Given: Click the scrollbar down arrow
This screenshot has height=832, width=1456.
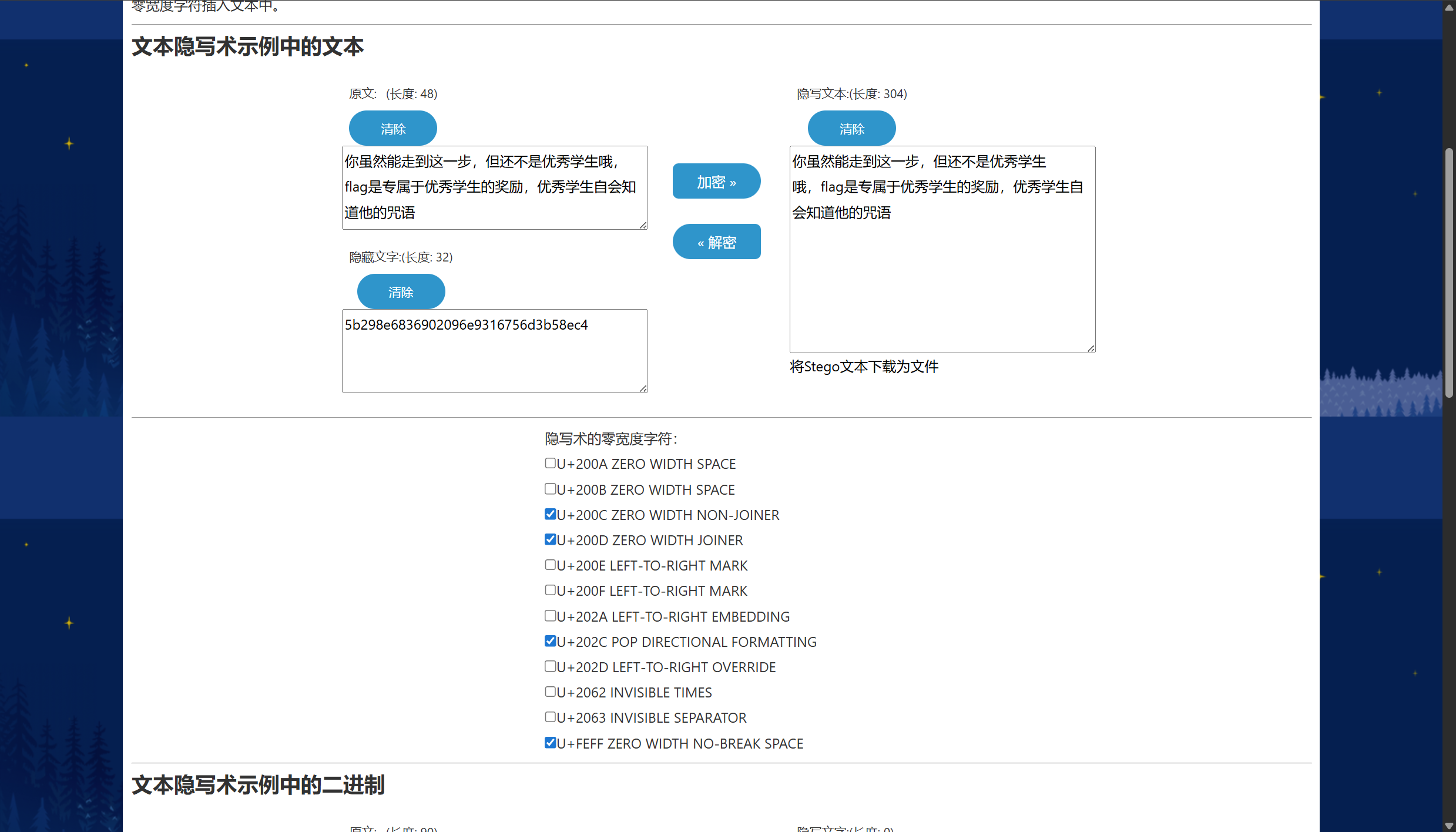Looking at the screenshot, I should 1449,826.
